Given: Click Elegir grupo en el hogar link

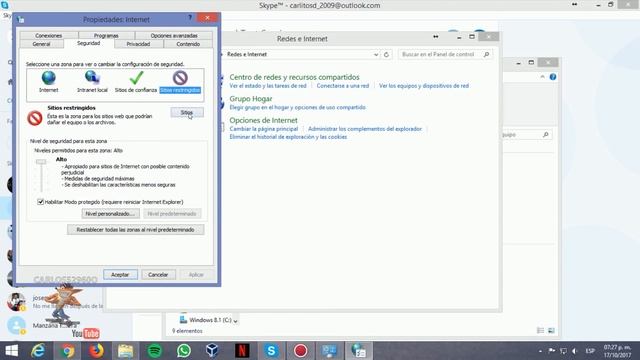Looking at the screenshot, I should [298, 107].
